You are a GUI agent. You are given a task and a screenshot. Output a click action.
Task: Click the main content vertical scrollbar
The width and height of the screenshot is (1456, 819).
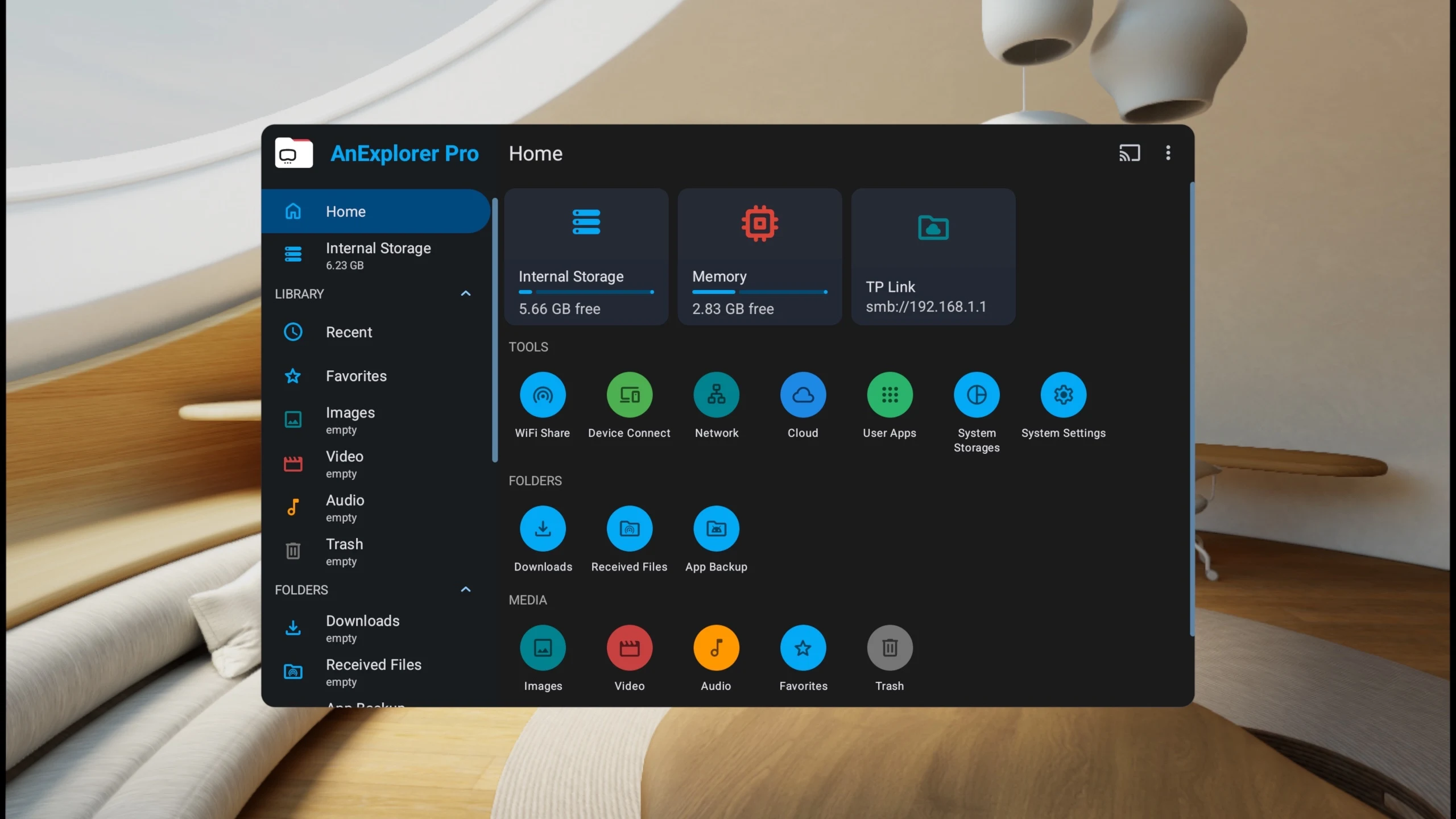(1192, 409)
